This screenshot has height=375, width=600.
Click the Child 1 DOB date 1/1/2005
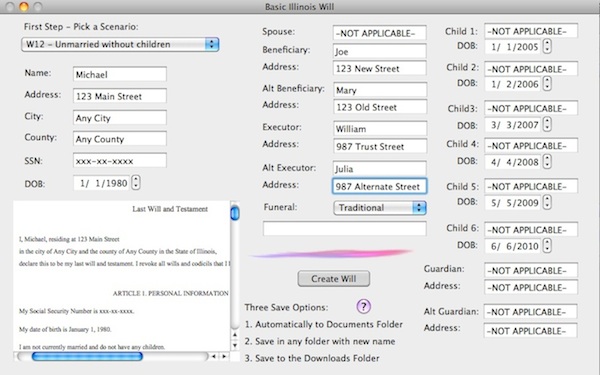point(513,47)
